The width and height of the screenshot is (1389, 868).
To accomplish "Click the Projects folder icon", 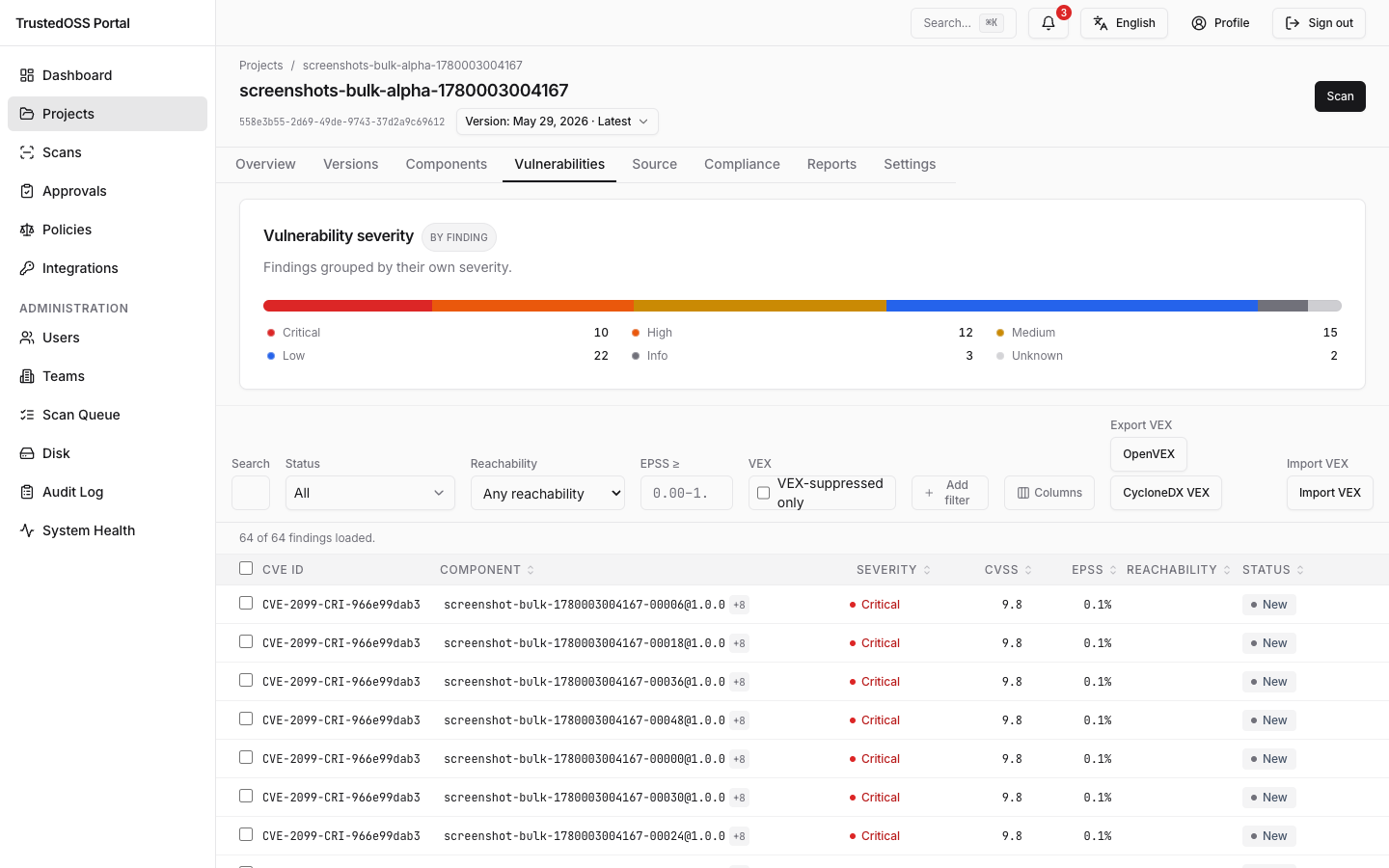I will [27, 114].
